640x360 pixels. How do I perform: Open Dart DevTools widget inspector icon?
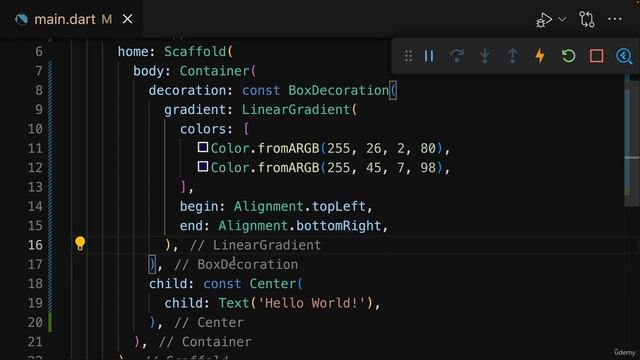pos(624,56)
